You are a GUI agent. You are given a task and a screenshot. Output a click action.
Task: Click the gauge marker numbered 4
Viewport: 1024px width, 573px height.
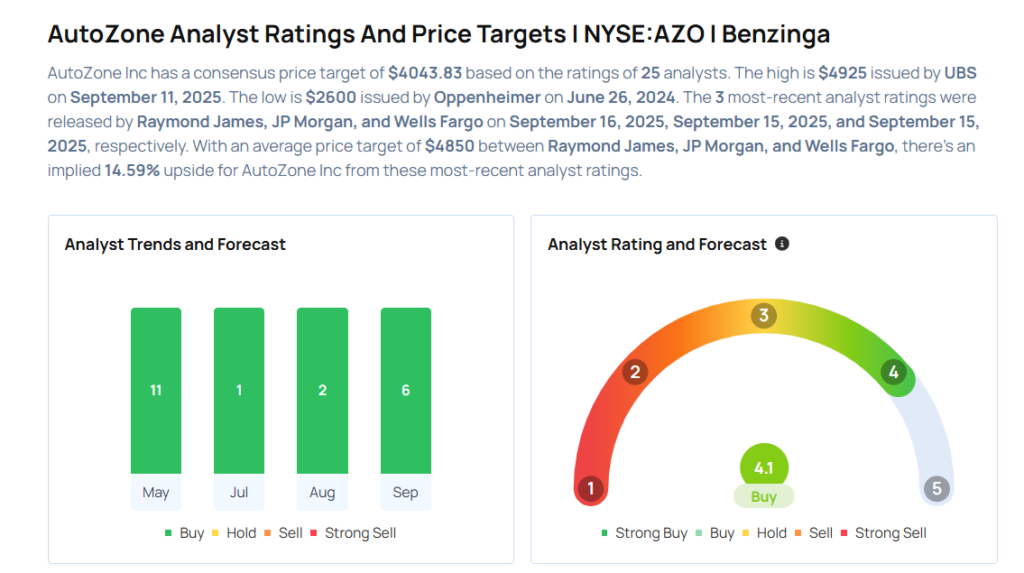point(894,373)
